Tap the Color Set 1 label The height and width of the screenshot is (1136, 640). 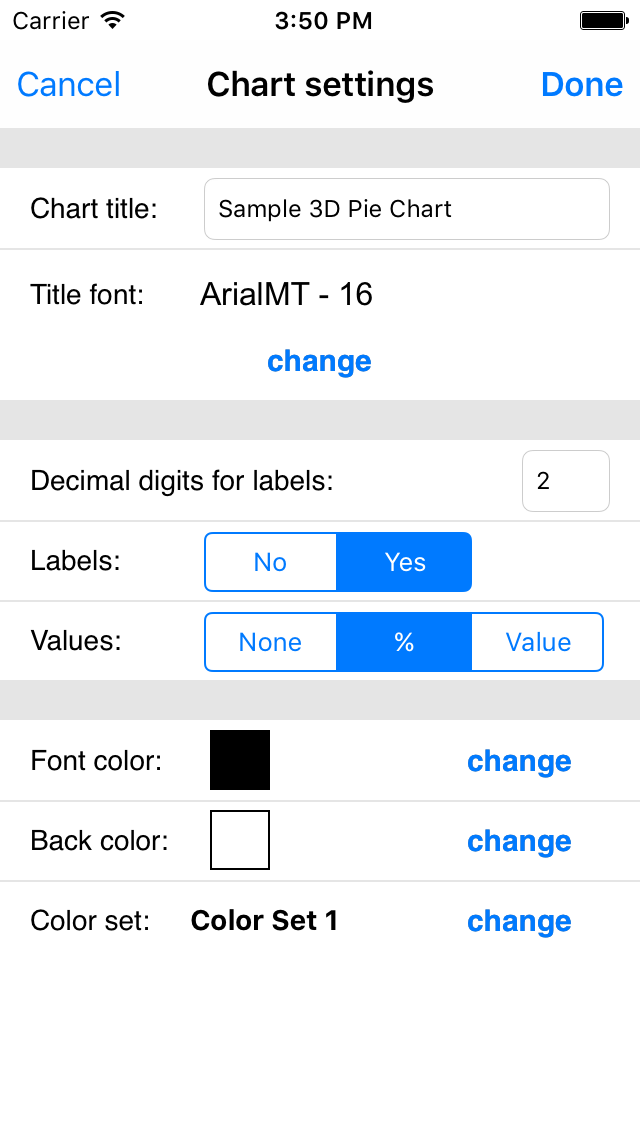coord(264,921)
